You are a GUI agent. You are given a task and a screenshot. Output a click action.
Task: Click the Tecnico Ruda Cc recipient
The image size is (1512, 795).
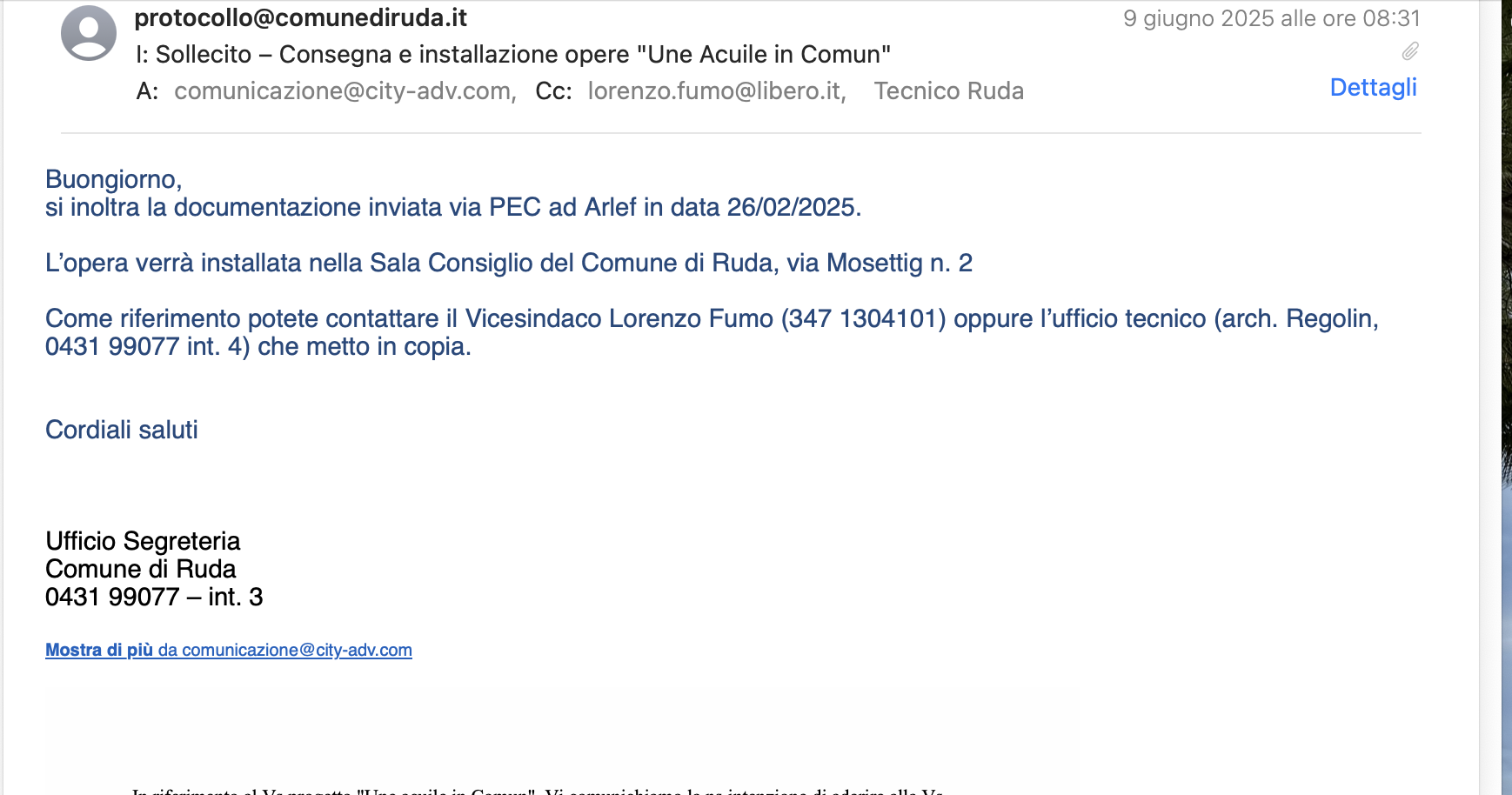pyautogui.click(x=948, y=91)
